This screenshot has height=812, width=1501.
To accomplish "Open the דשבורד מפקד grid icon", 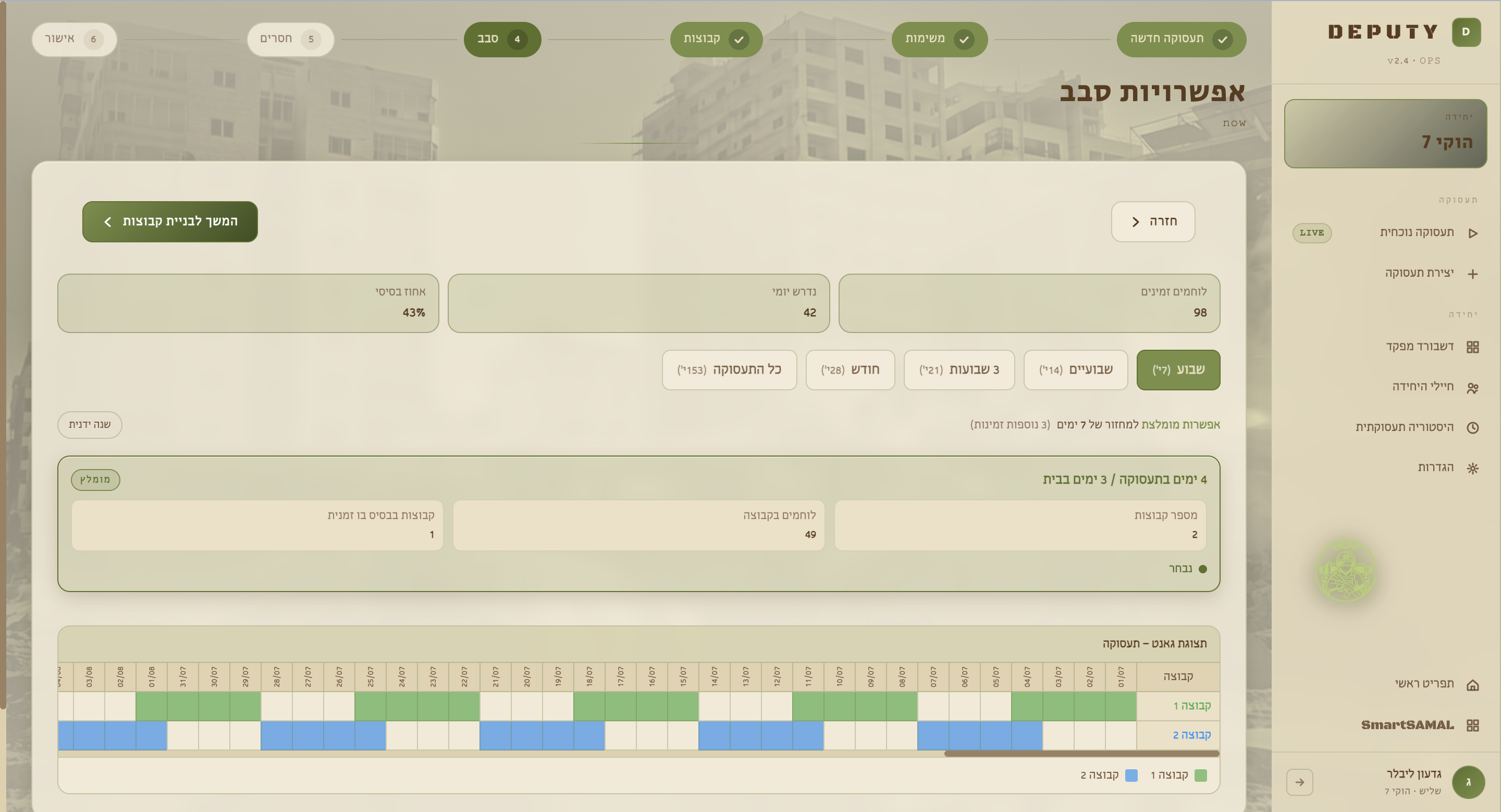I will (x=1472, y=347).
